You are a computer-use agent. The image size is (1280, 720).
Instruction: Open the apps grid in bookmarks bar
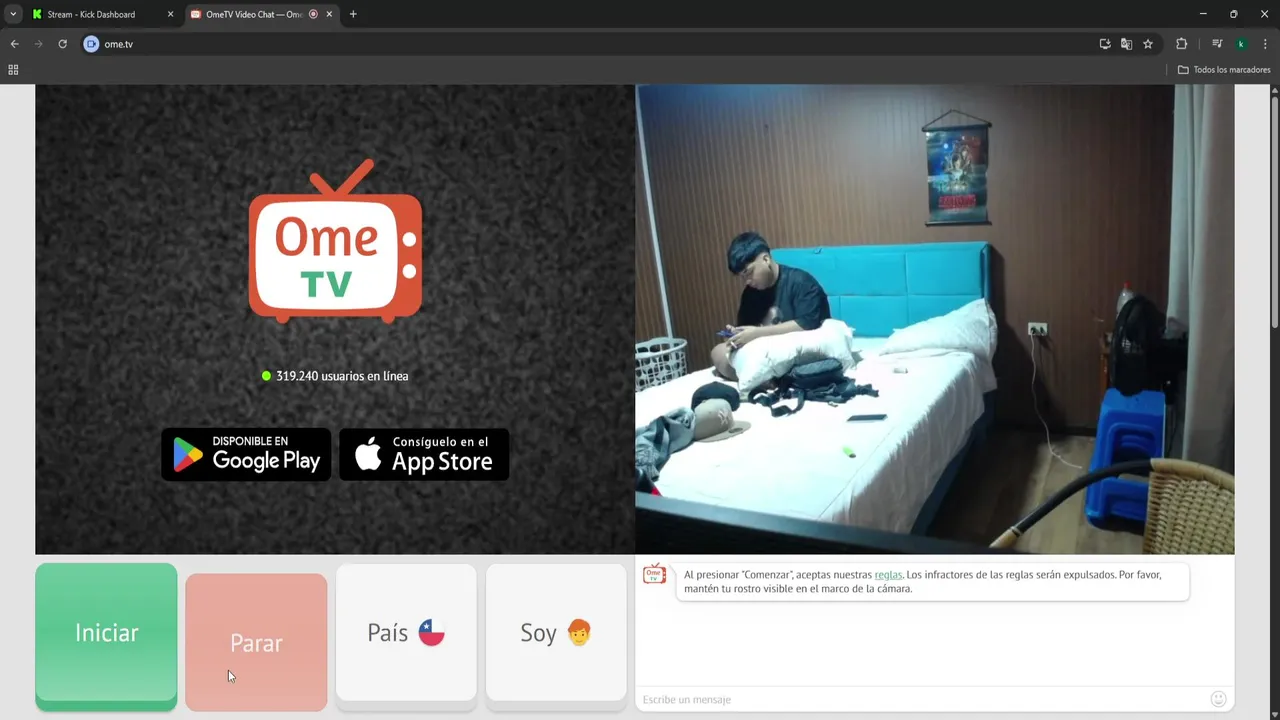13,70
